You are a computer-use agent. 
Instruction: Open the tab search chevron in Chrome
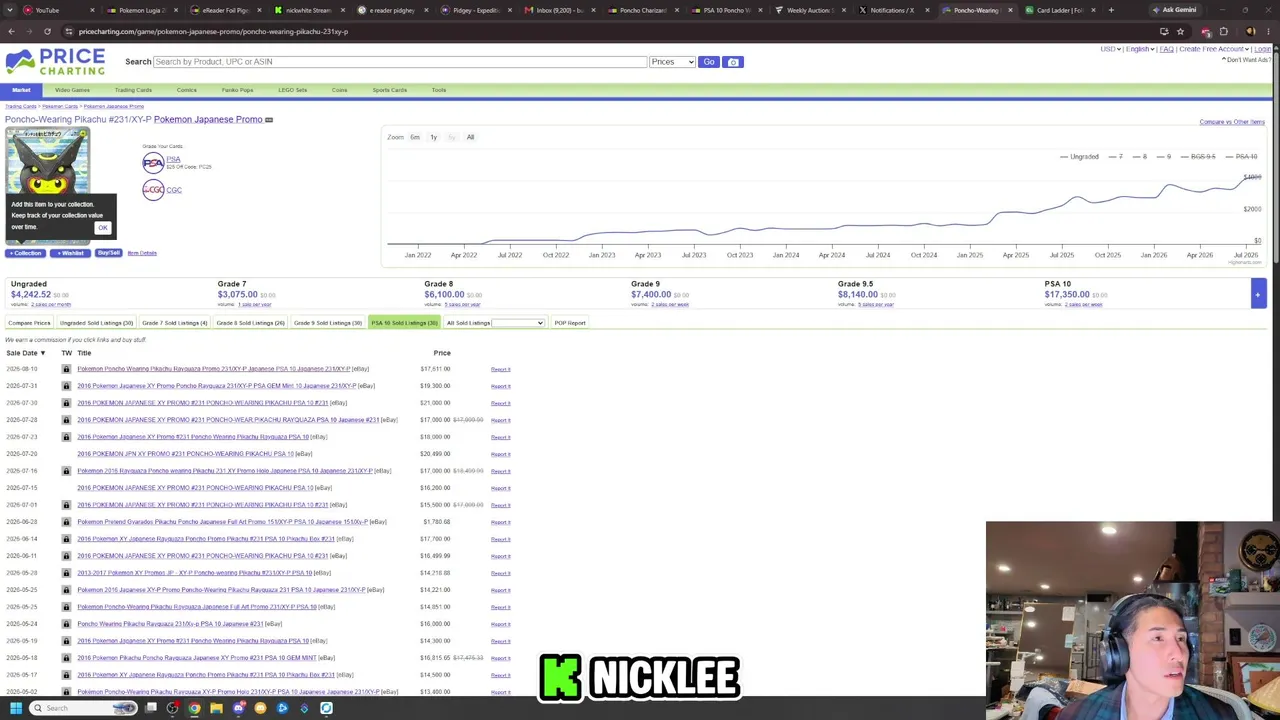pyautogui.click(x=8, y=10)
